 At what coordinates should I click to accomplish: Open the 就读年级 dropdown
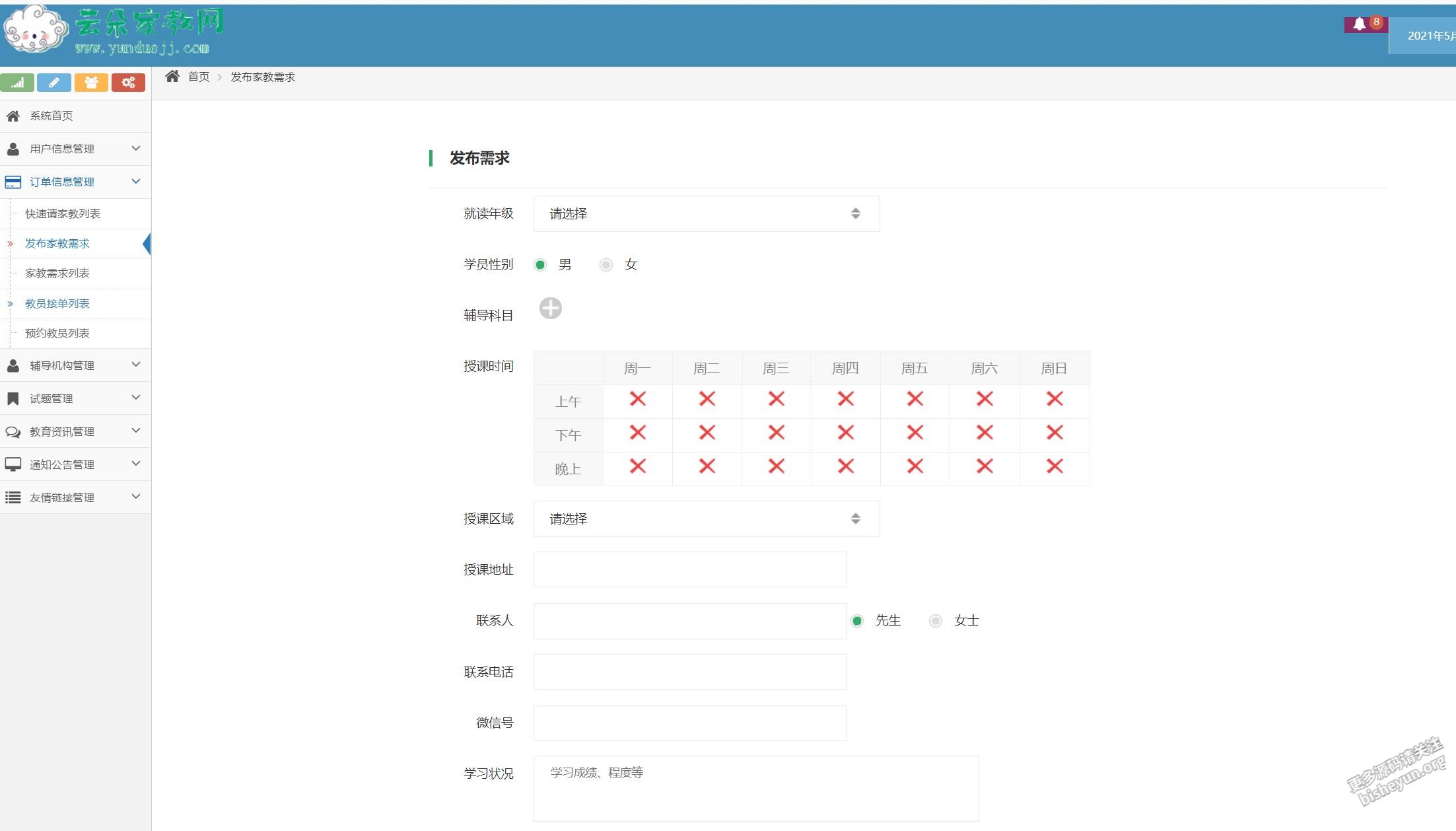pos(706,213)
